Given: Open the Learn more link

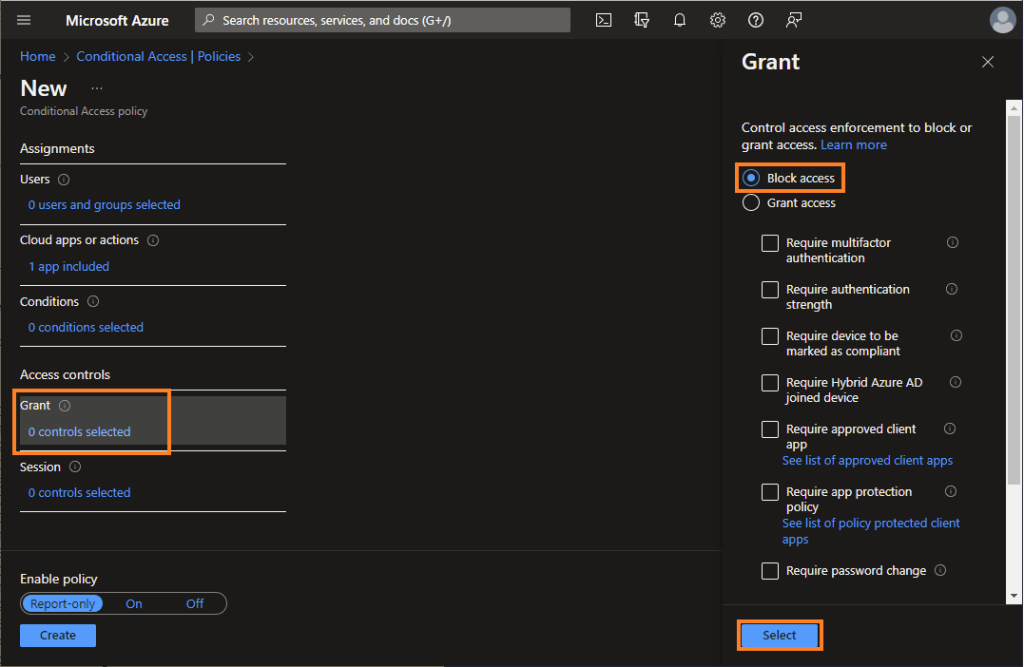Looking at the screenshot, I should [x=854, y=145].
